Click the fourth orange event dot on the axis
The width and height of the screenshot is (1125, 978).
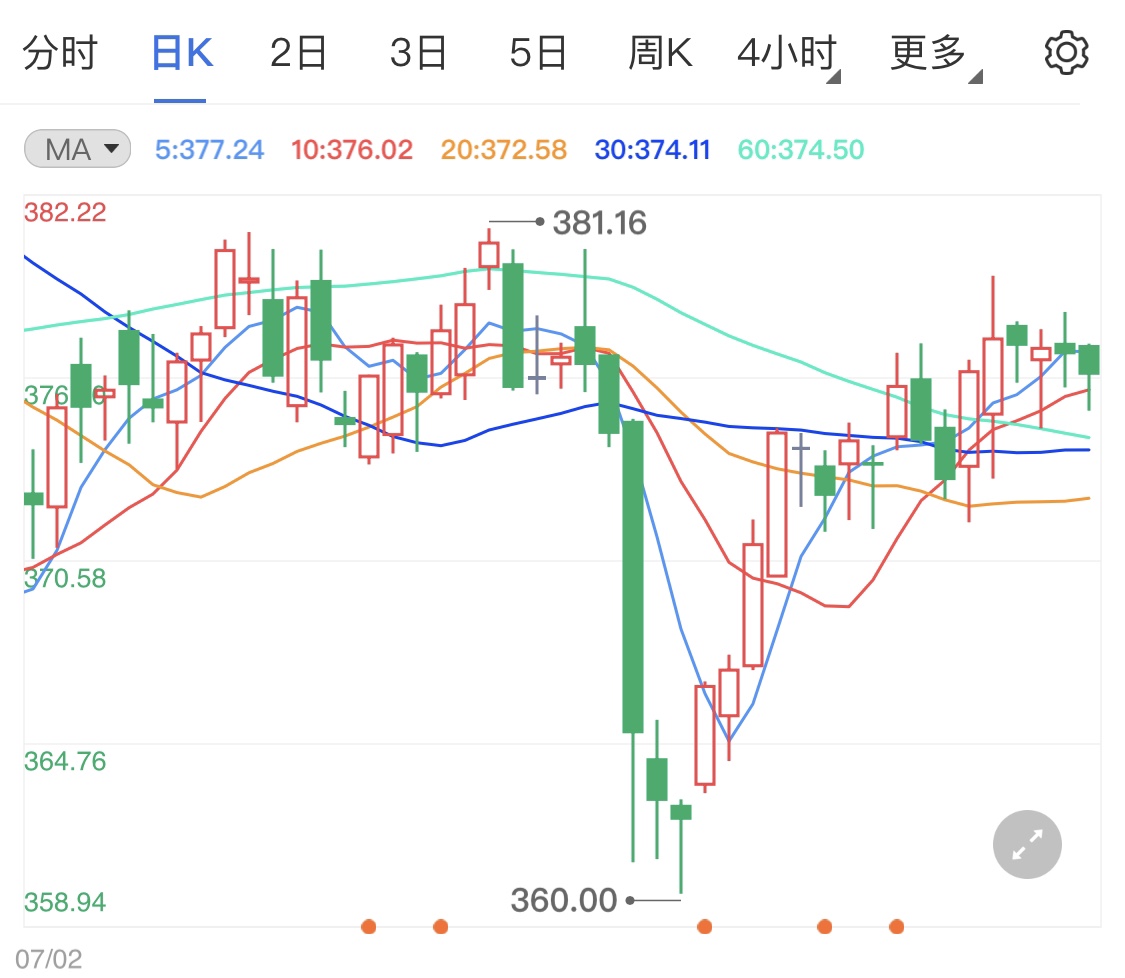point(824,926)
